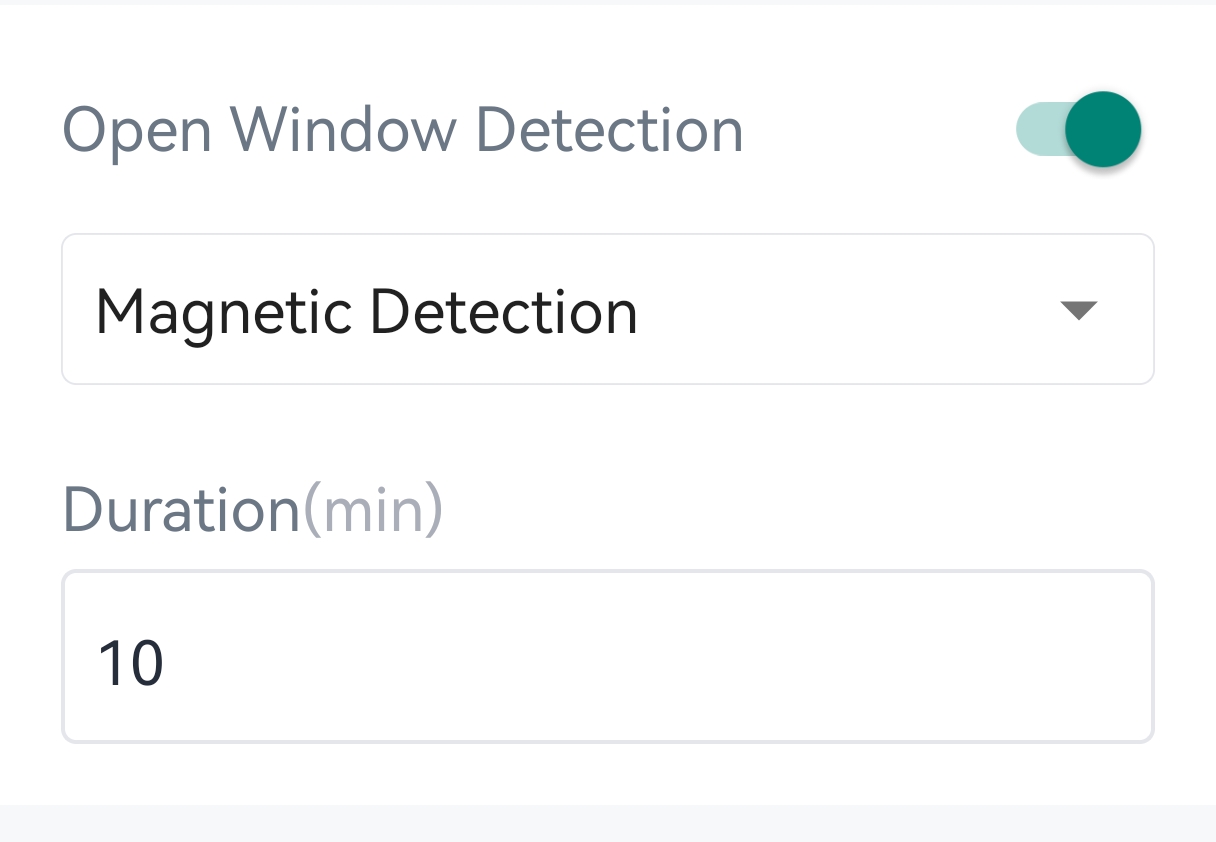Turn off the Open Window Detection switch
1216x842 pixels.
pos(1078,129)
